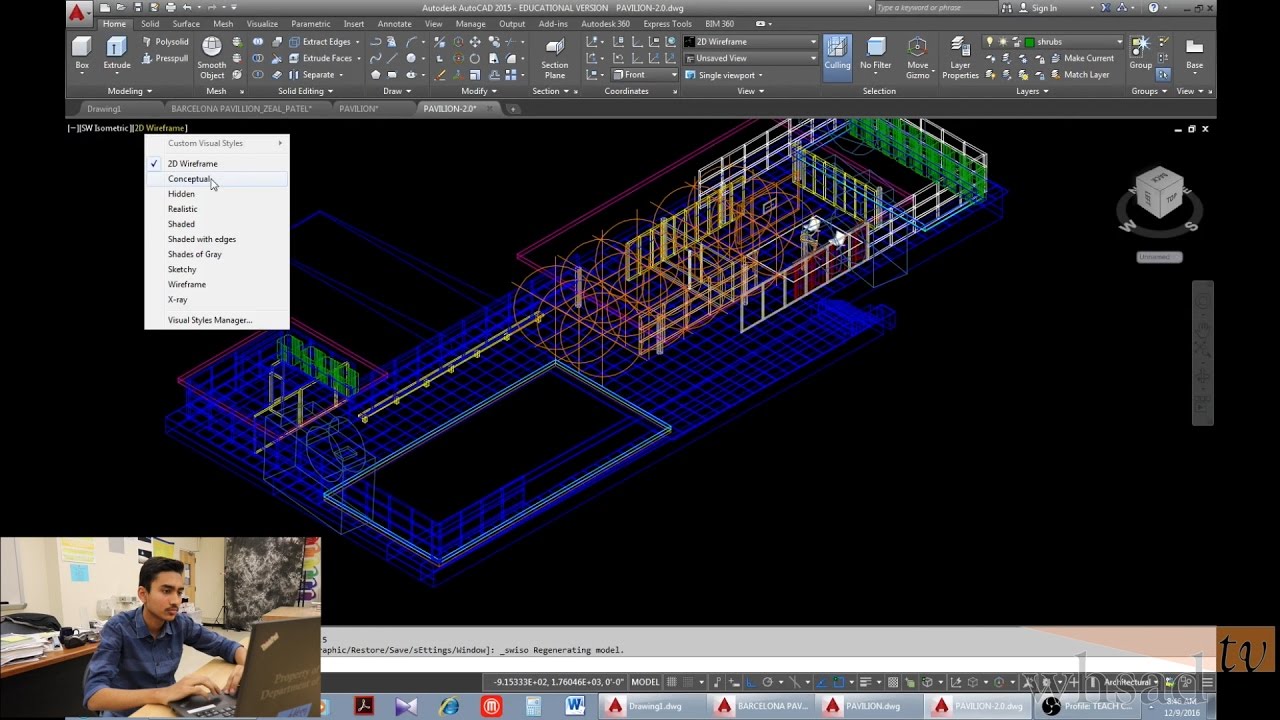
Task: Toggle the grid display in status bar
Action: (673, 682)
